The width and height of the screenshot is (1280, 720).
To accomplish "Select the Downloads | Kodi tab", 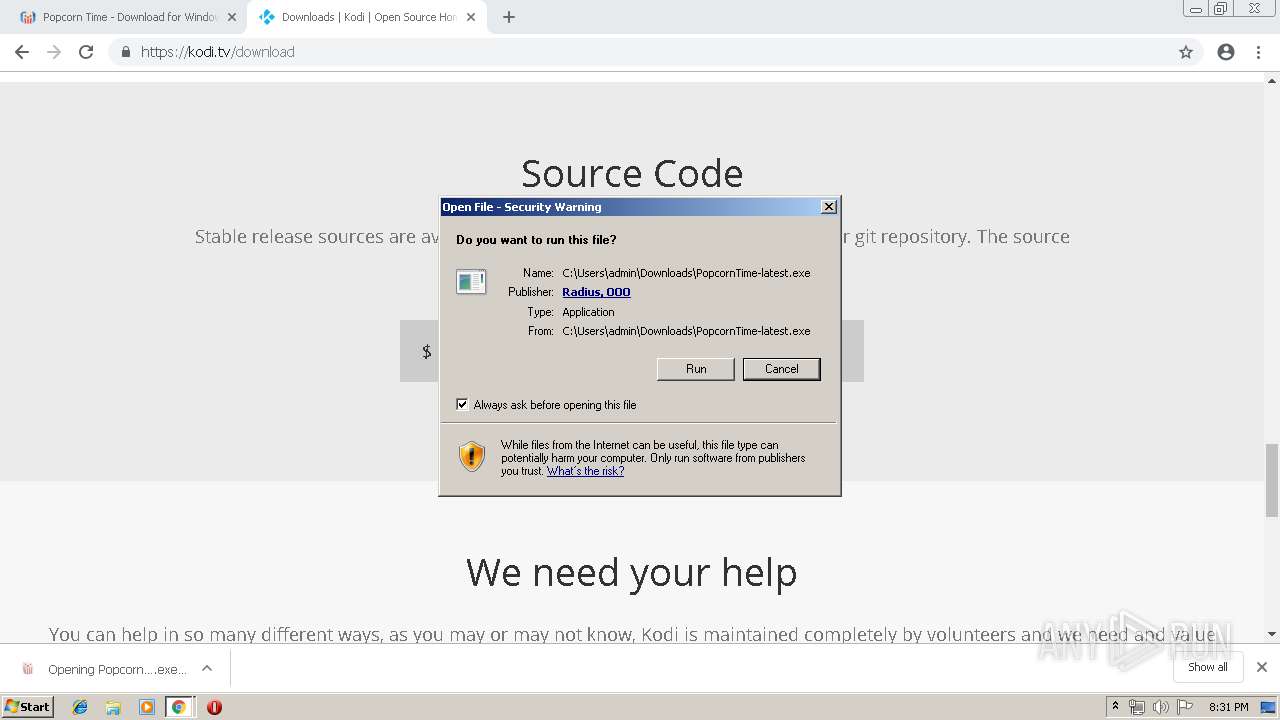I will pyautogui.click(x=366, y=17).
